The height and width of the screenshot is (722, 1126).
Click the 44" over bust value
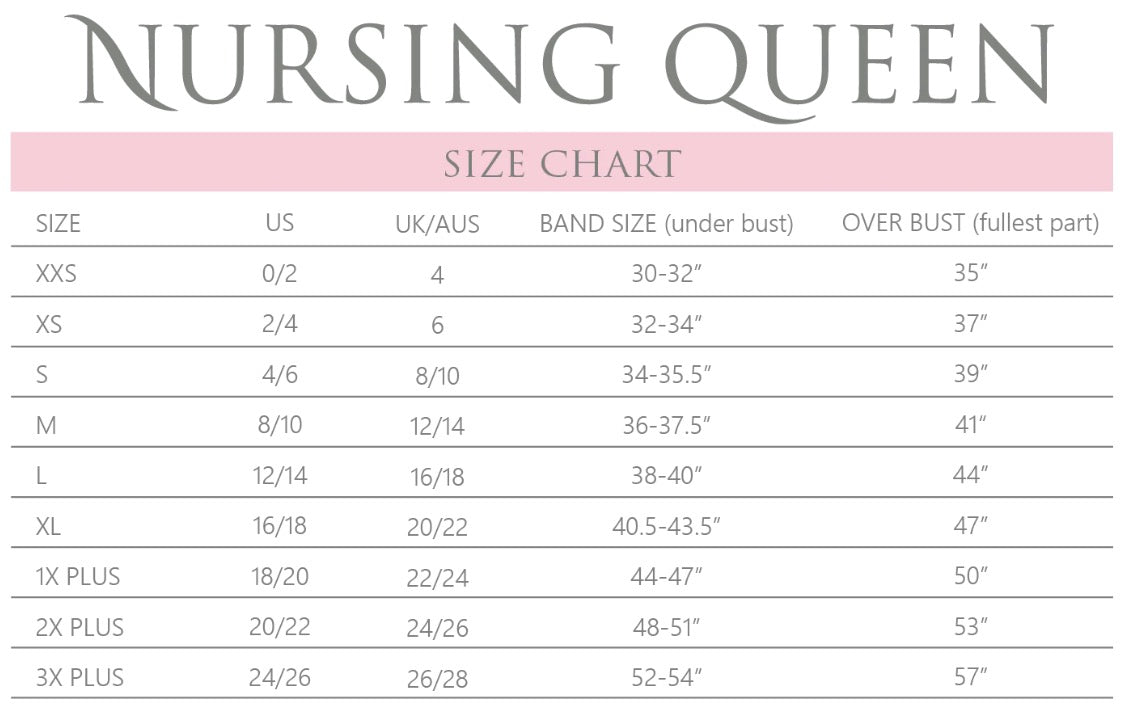970,476
